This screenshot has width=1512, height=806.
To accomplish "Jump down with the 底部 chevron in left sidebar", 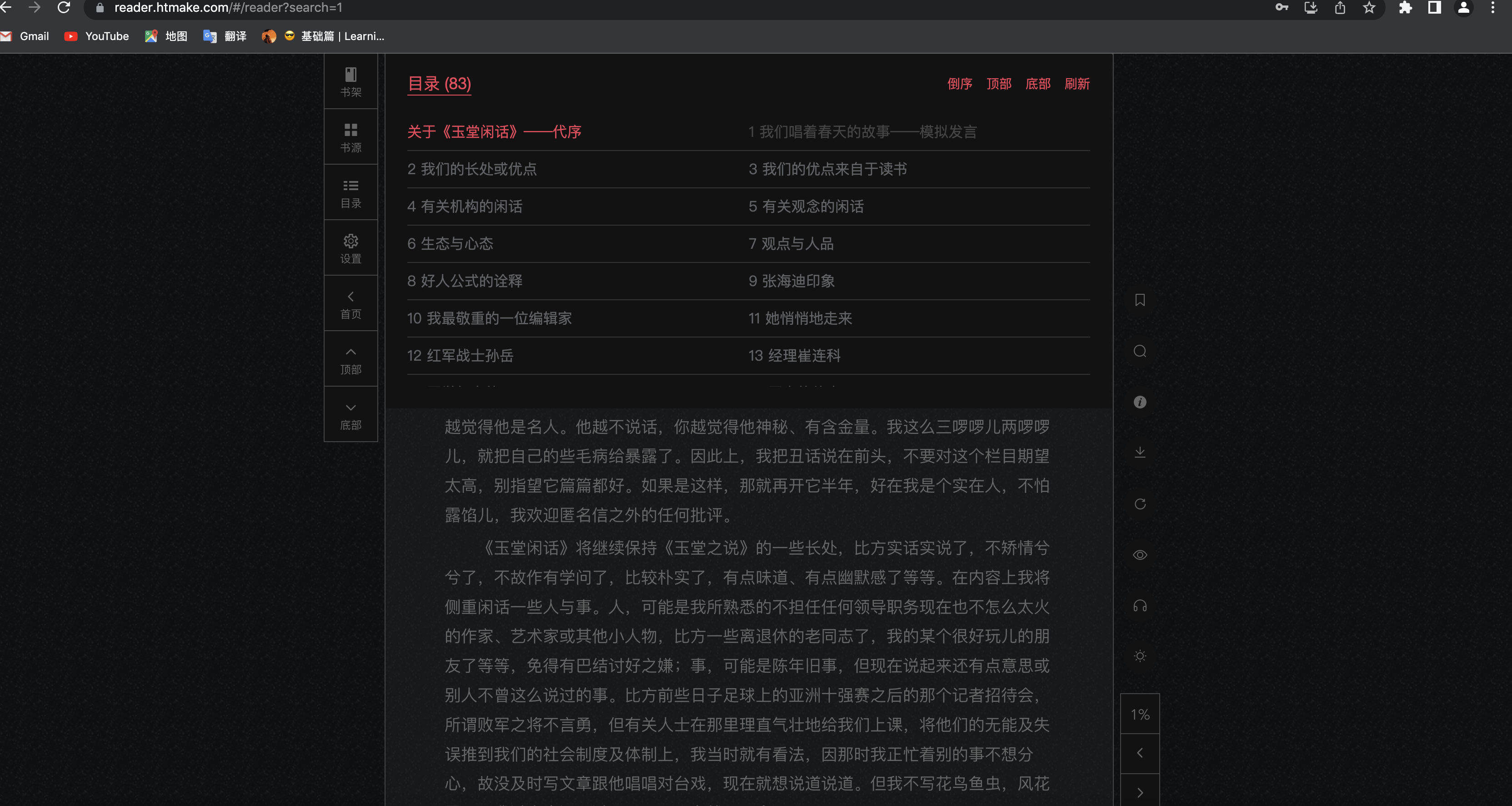I will (x=350, y=415).
